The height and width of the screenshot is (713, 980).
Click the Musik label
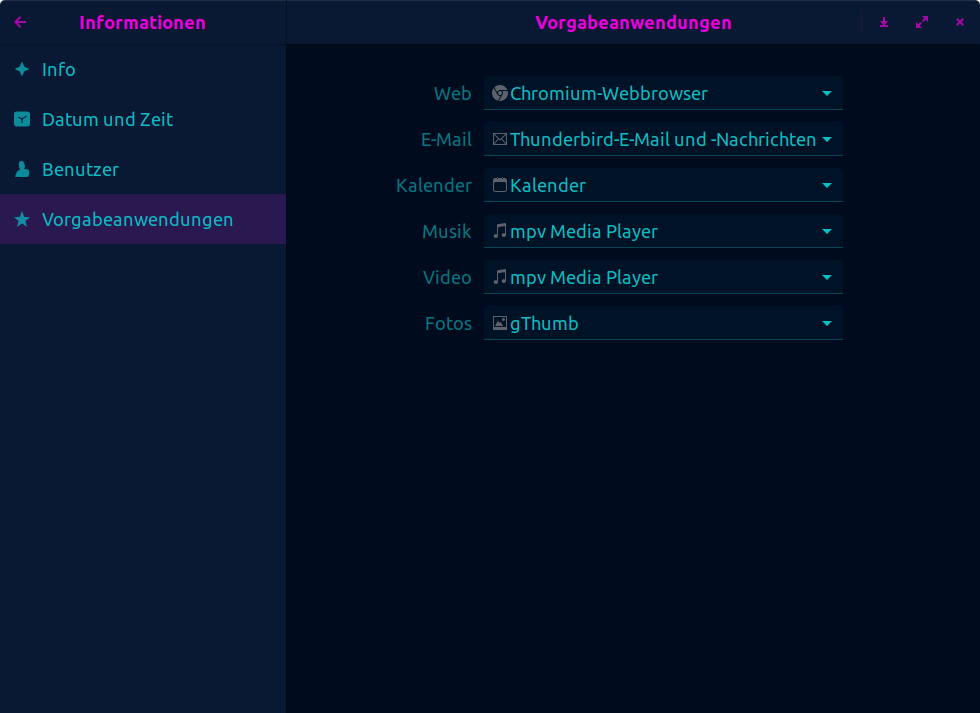click(447, 231)
